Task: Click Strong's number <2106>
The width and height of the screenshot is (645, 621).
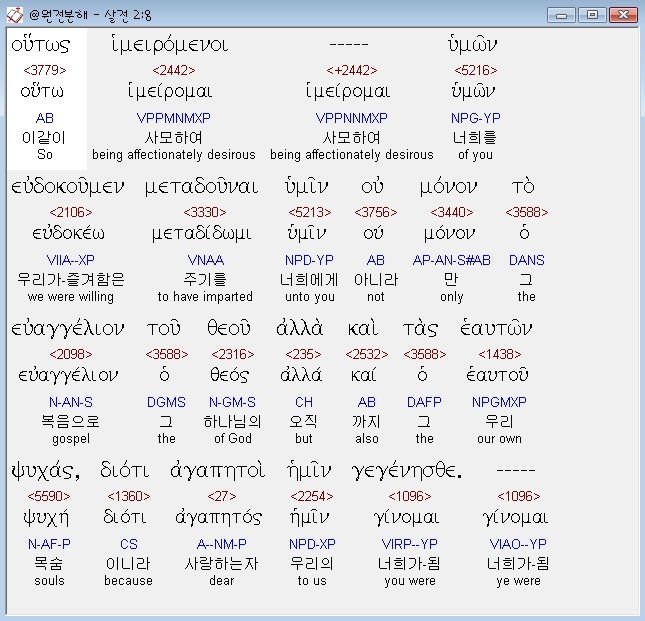Action: pos(71,212)
